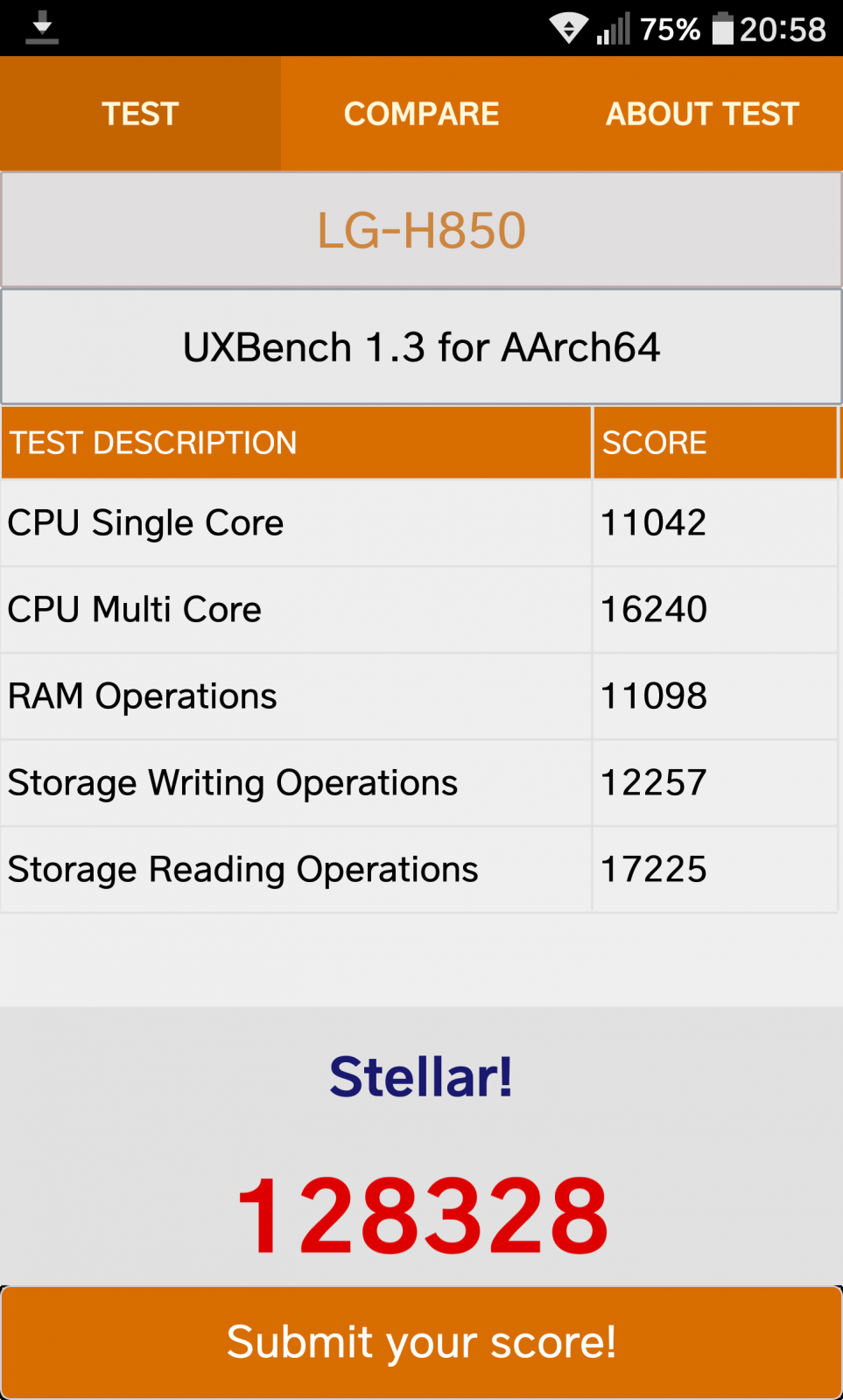843x1400 pixels.
Task: Tap the Wi-Fi status icon
Action: pos(568,28)
